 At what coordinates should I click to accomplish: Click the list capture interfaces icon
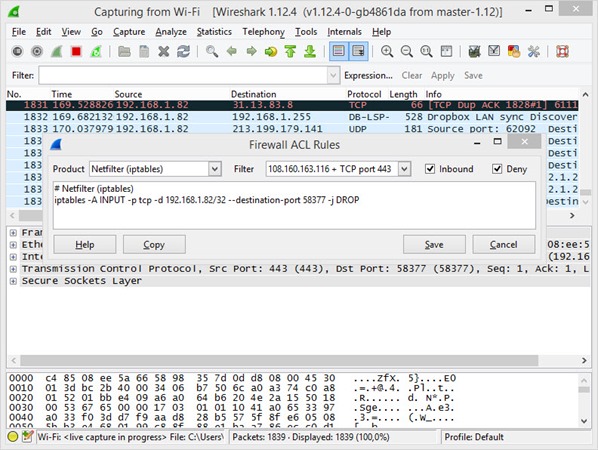pyautogui.click(x=17, y=51)
